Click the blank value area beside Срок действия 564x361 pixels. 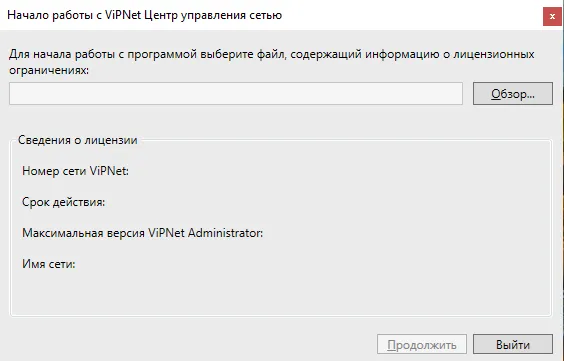324,202
